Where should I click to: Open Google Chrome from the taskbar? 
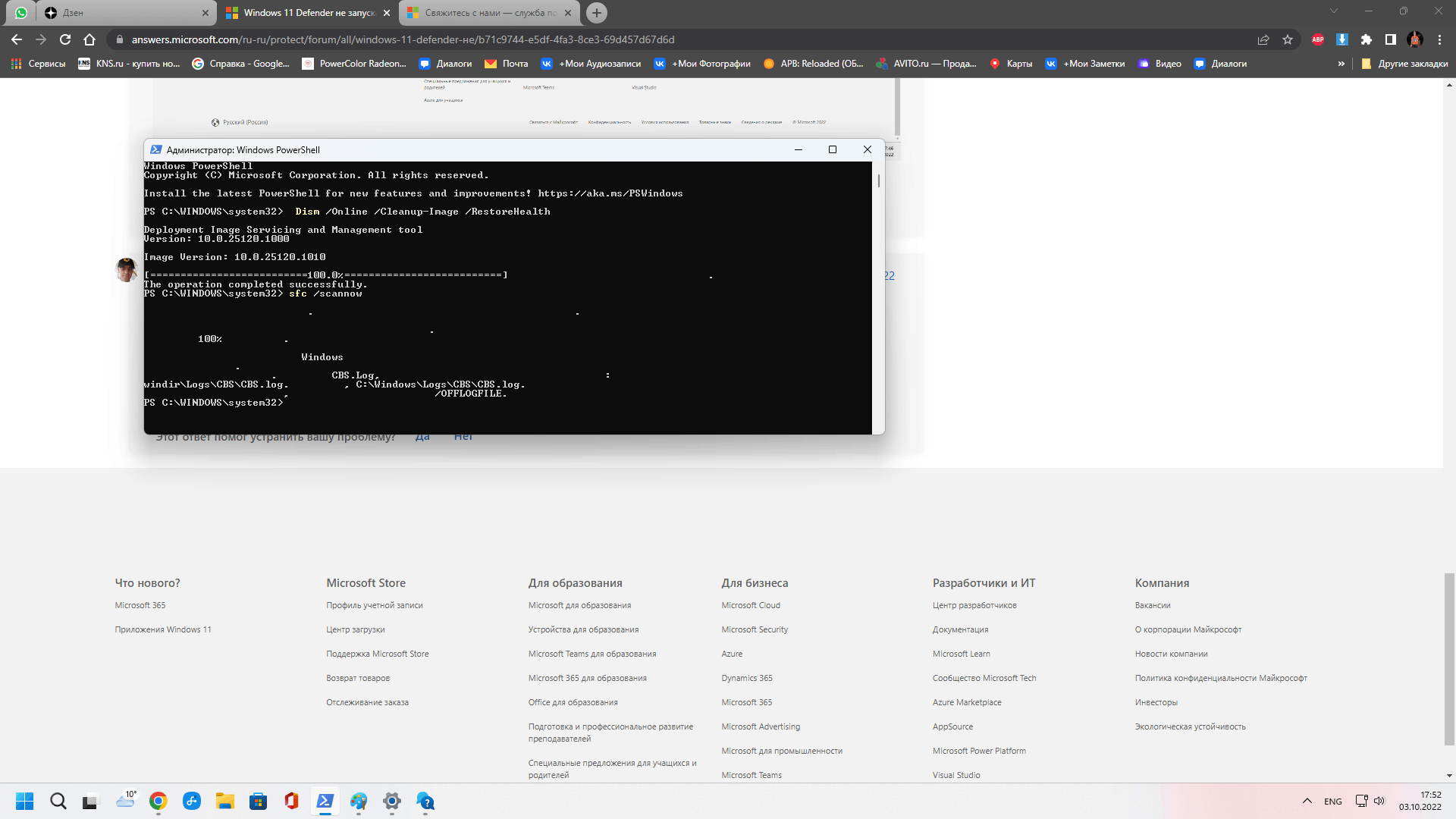tap(158, 801)
